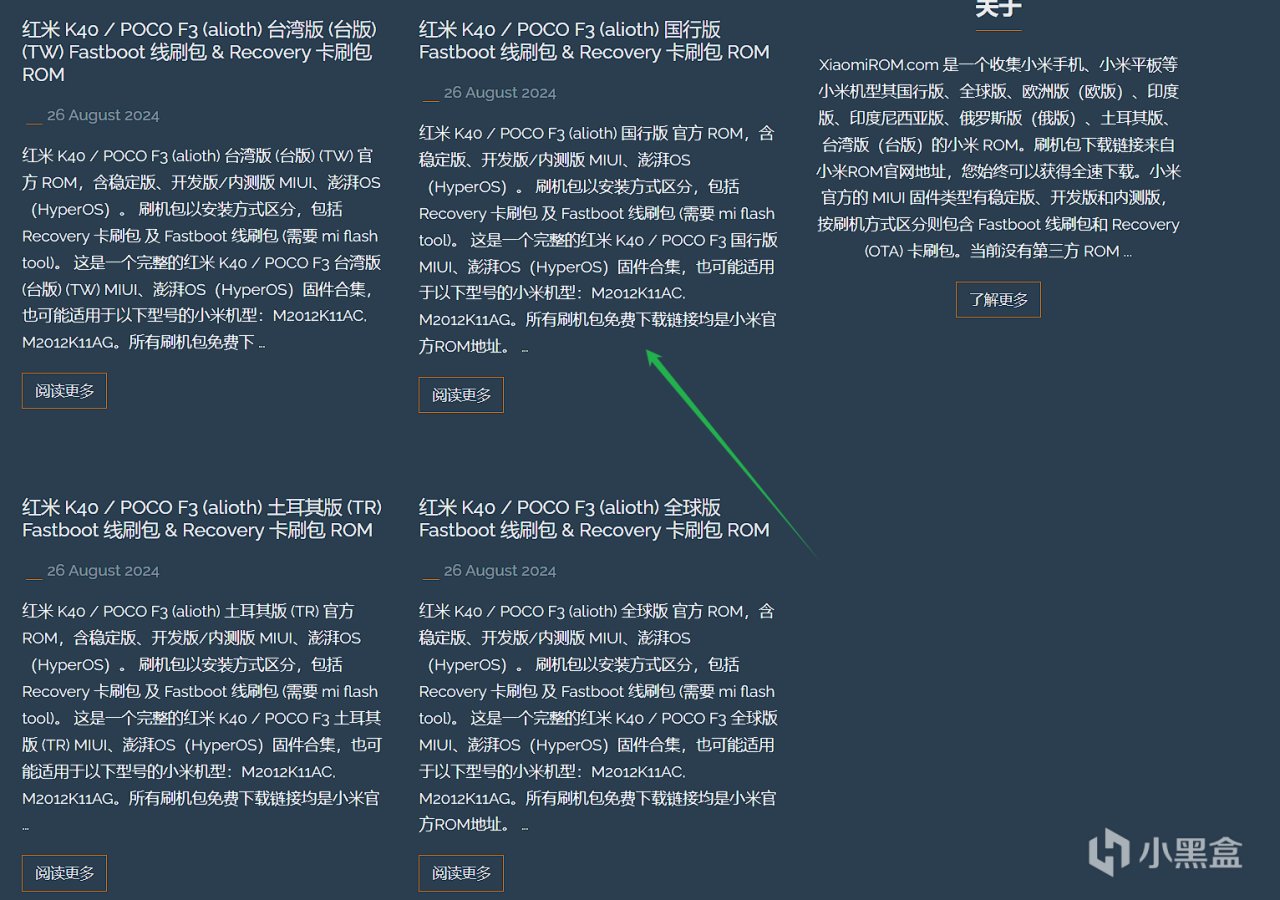
Task: Click the 全球版 article excerpt text
Action: click(x=597, y=718)
